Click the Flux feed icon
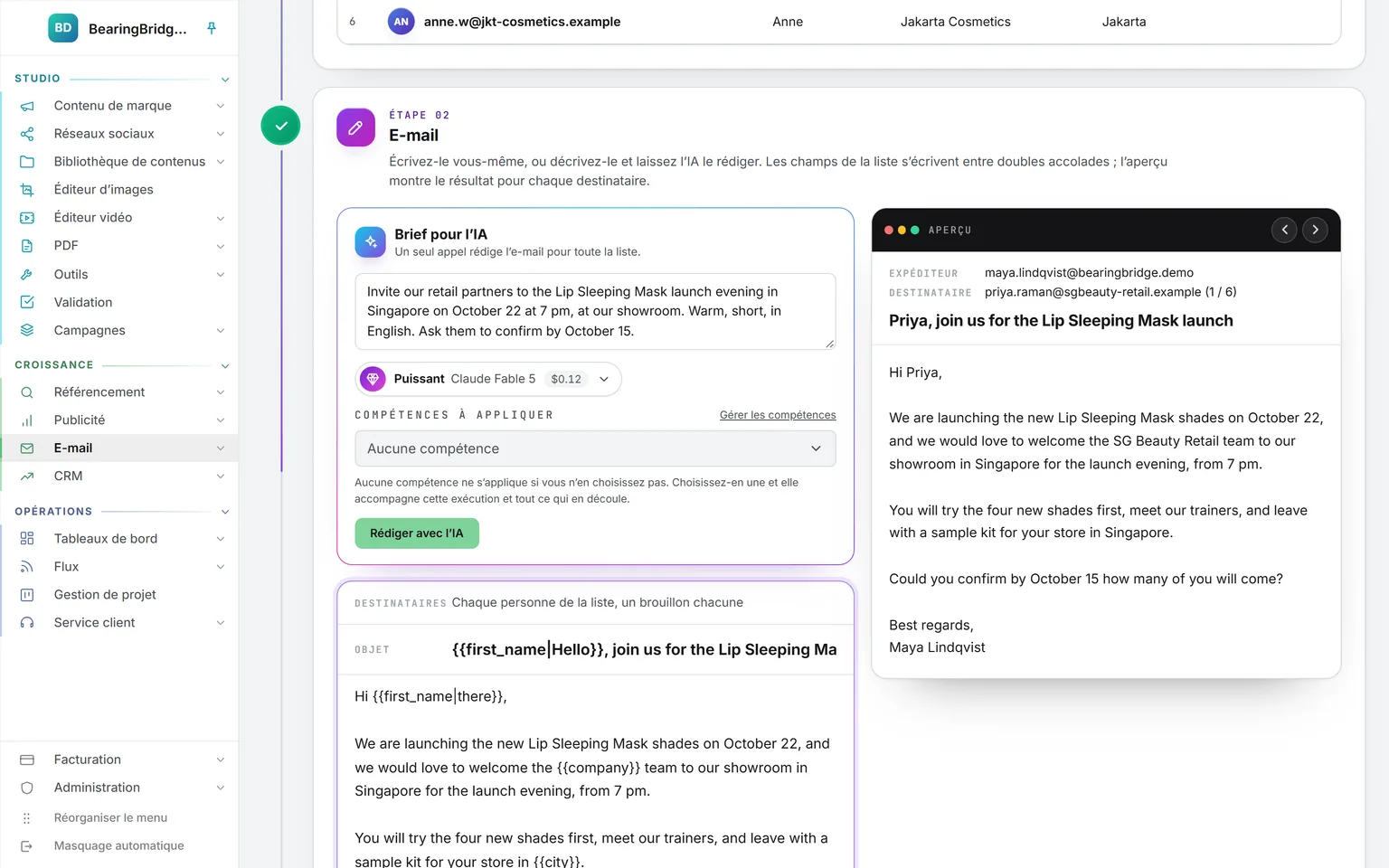The width and height of the screenshot is (1389, 868). [x=27, y=567]
